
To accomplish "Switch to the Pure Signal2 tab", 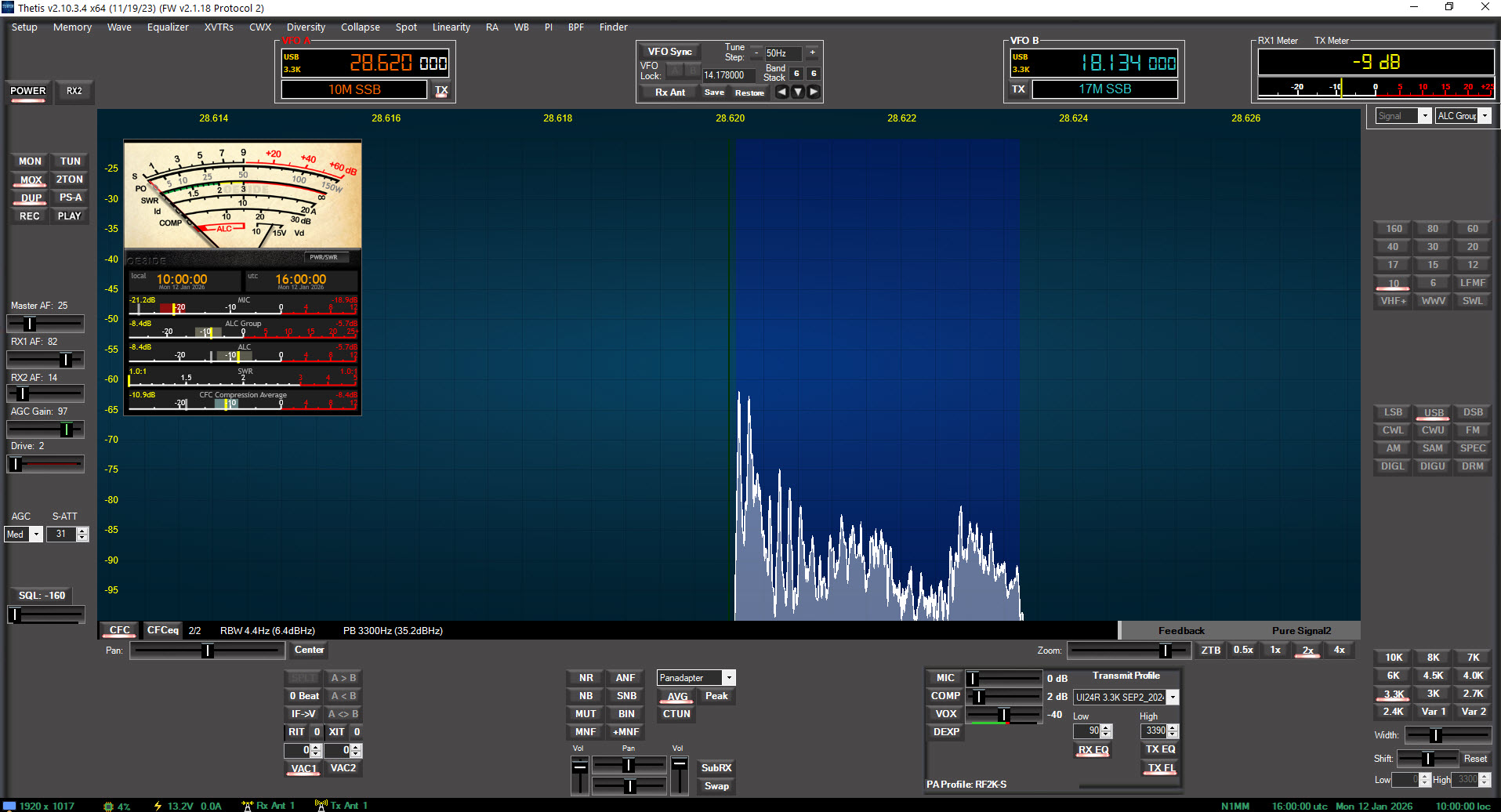I will tap(1302, 629).
